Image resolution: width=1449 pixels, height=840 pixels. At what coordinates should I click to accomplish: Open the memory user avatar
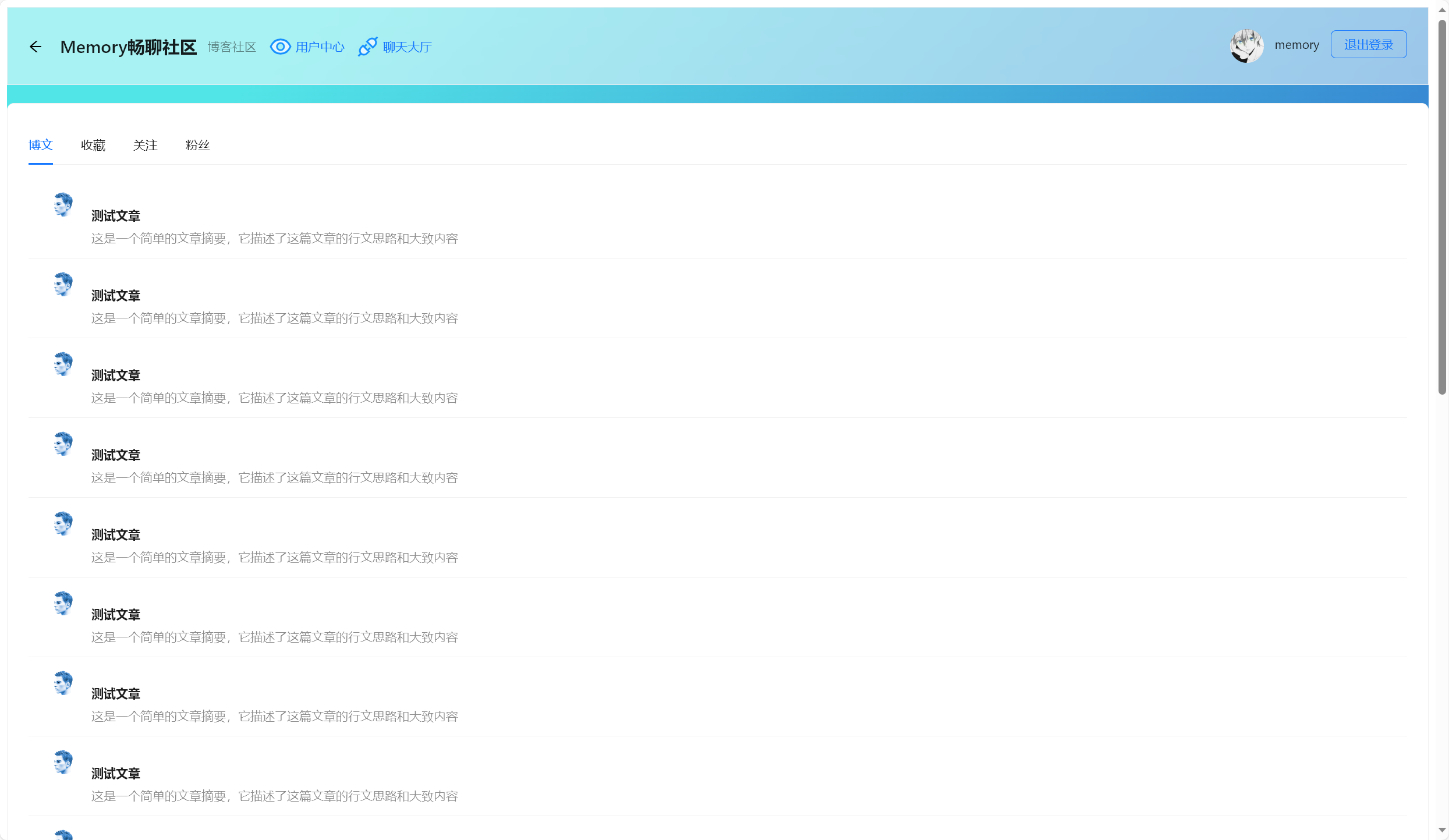pos(1246,46)
